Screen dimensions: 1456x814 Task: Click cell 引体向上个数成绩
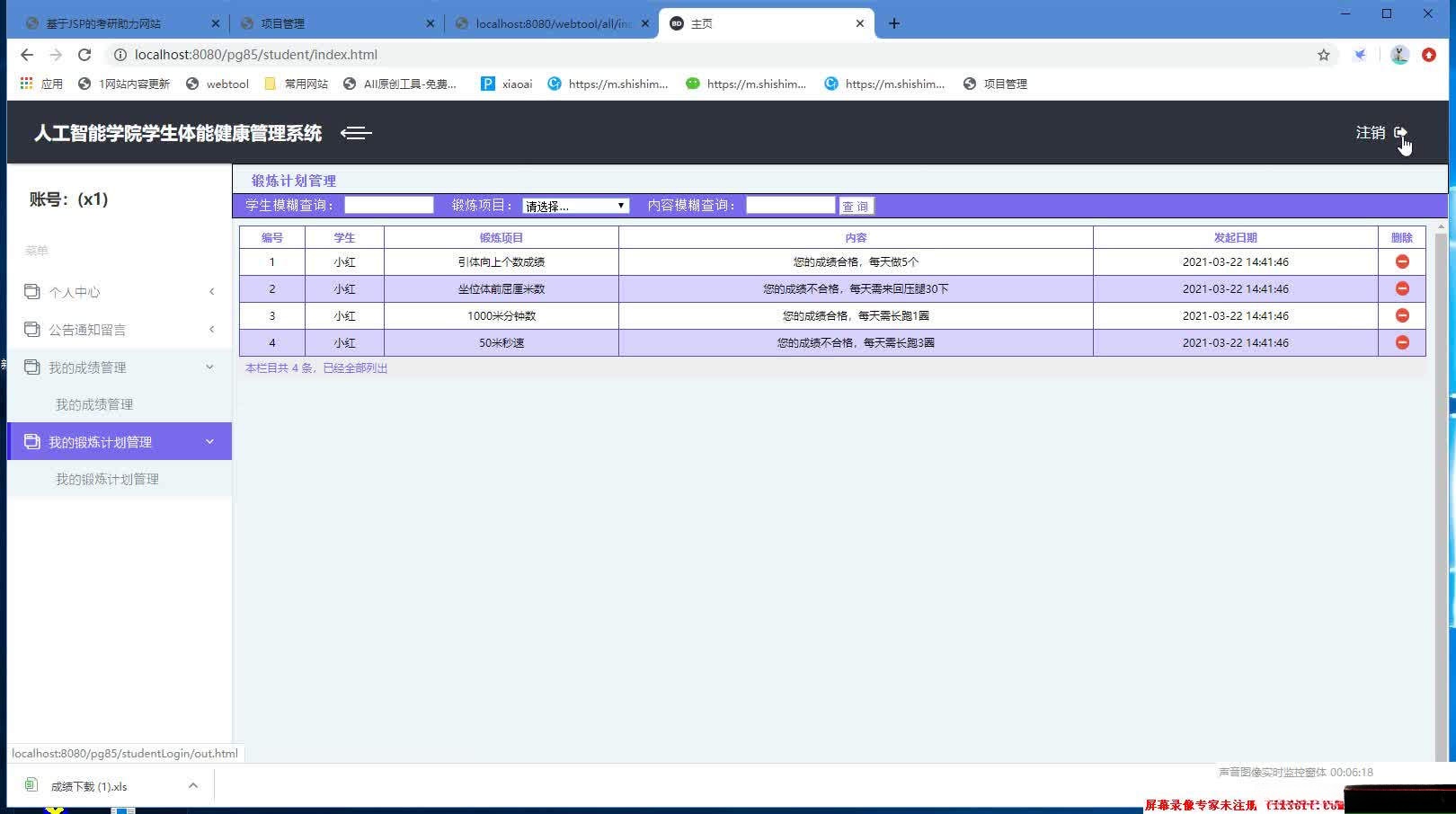502,261
